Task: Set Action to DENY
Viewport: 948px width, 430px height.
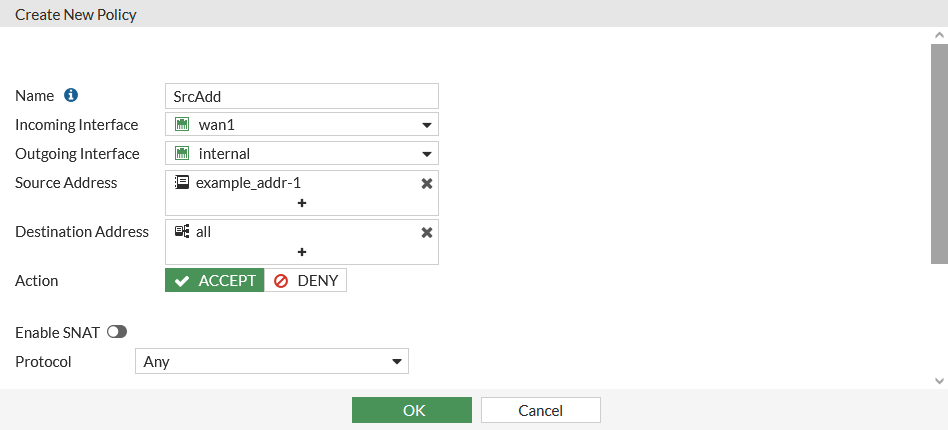Action: pyautogui.click(x=306, y=281)
